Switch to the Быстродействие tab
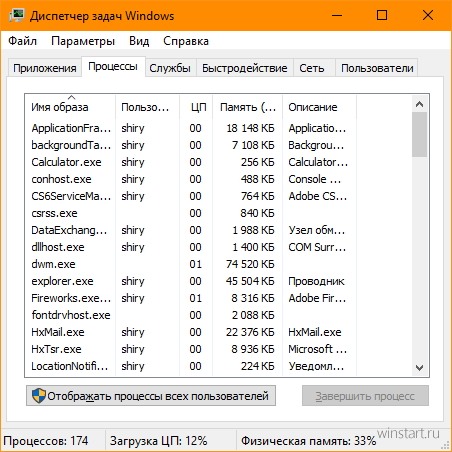Image resolution: width=452 pixels, height=452 pixels. (x=244, y=68)
